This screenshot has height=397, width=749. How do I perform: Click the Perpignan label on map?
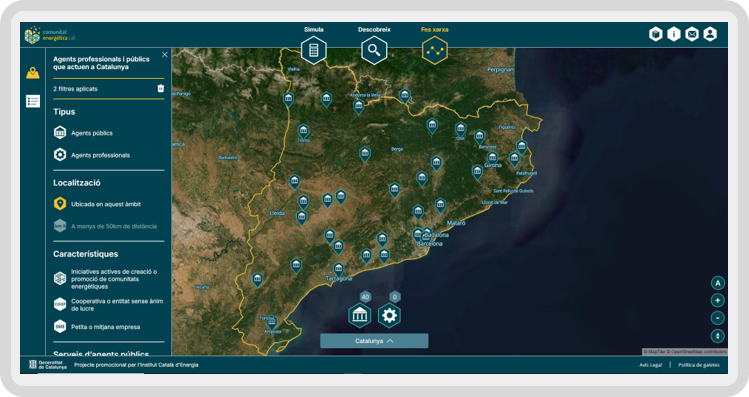tap(500, 70)
